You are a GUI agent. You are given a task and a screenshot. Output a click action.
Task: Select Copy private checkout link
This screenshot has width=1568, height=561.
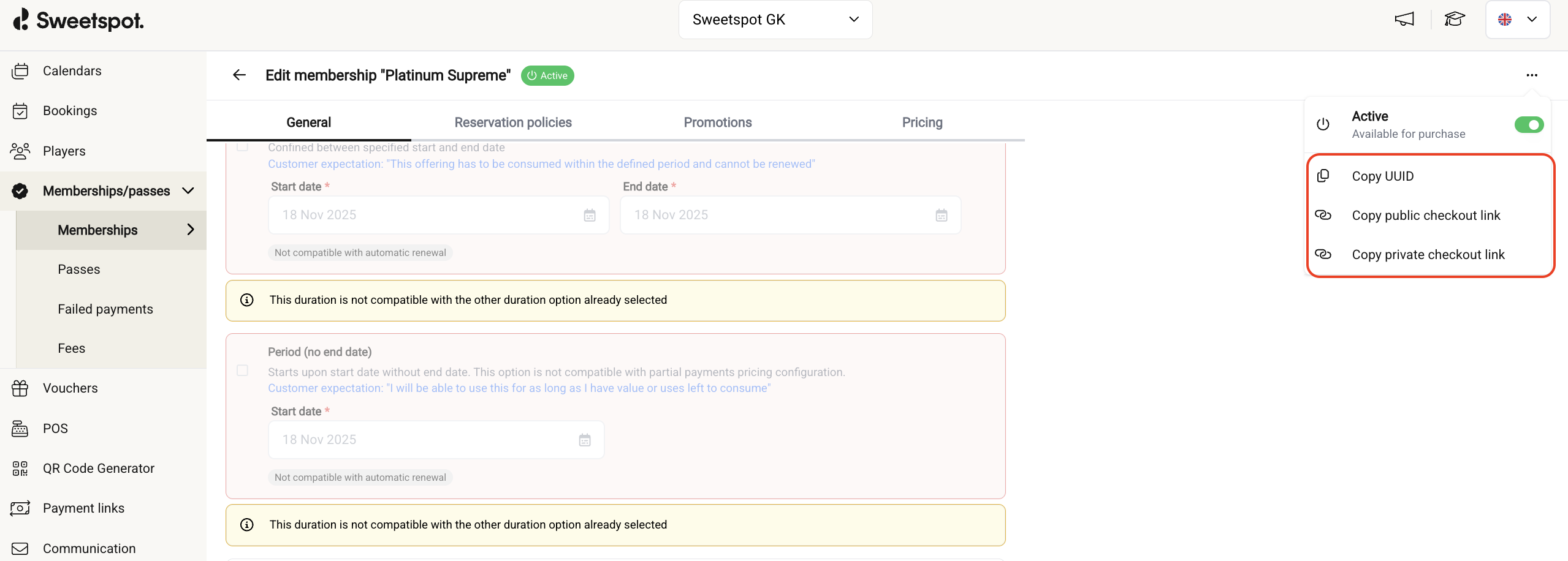pyautogui.click(x=1428, y=255)
